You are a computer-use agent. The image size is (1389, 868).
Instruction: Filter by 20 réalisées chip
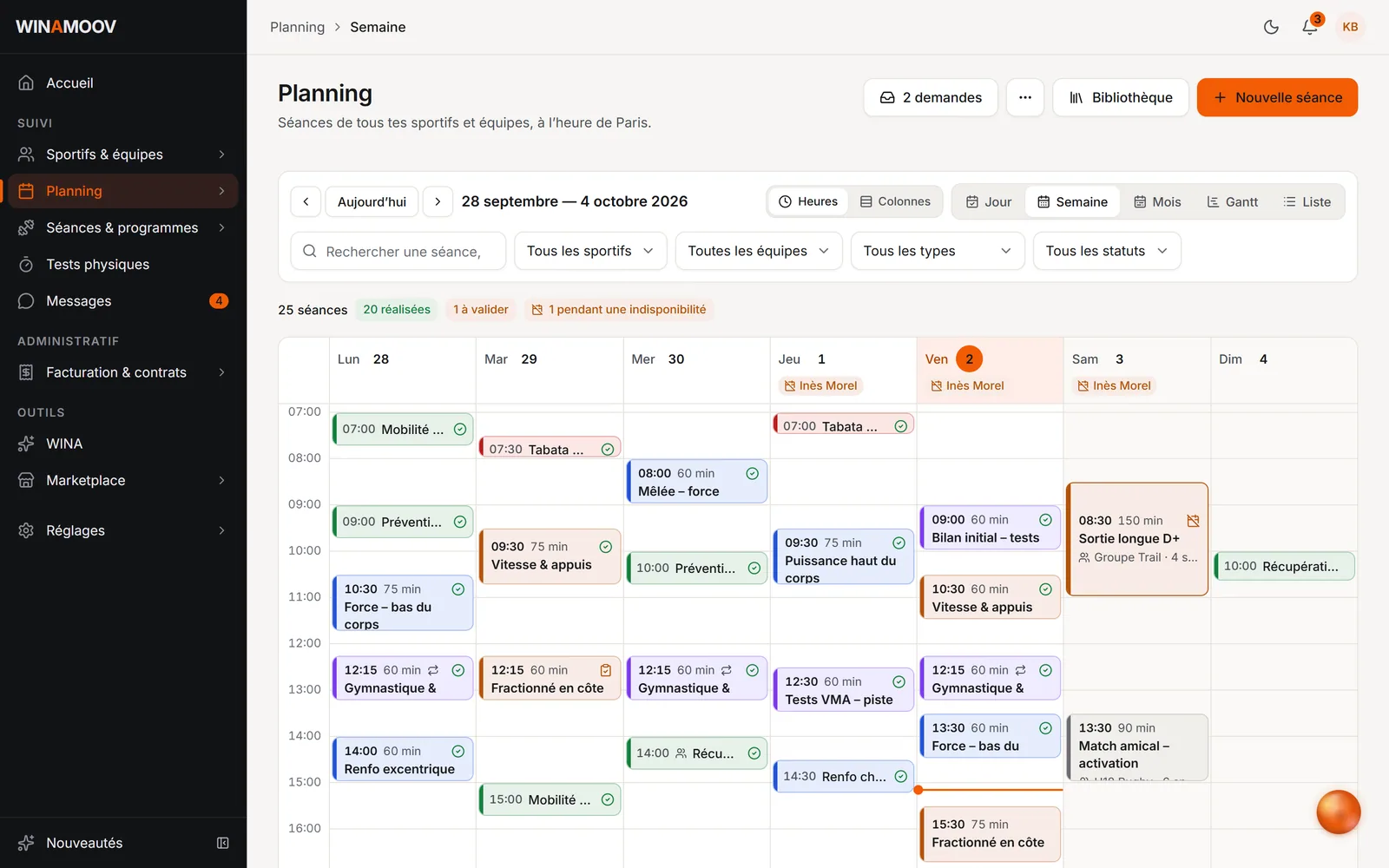click(397, 309)
